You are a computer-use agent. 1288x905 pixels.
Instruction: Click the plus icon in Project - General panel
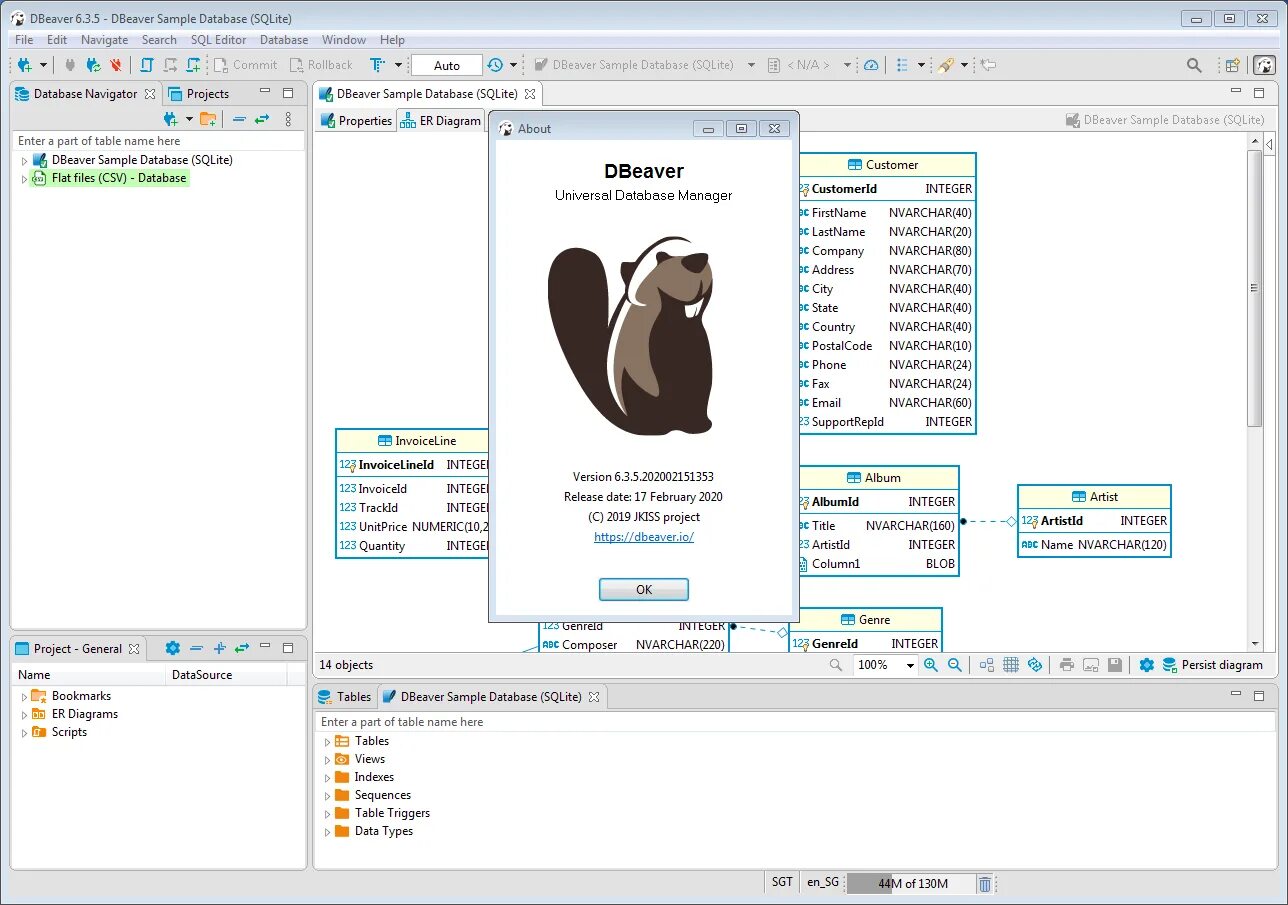[x=220, y=648]
